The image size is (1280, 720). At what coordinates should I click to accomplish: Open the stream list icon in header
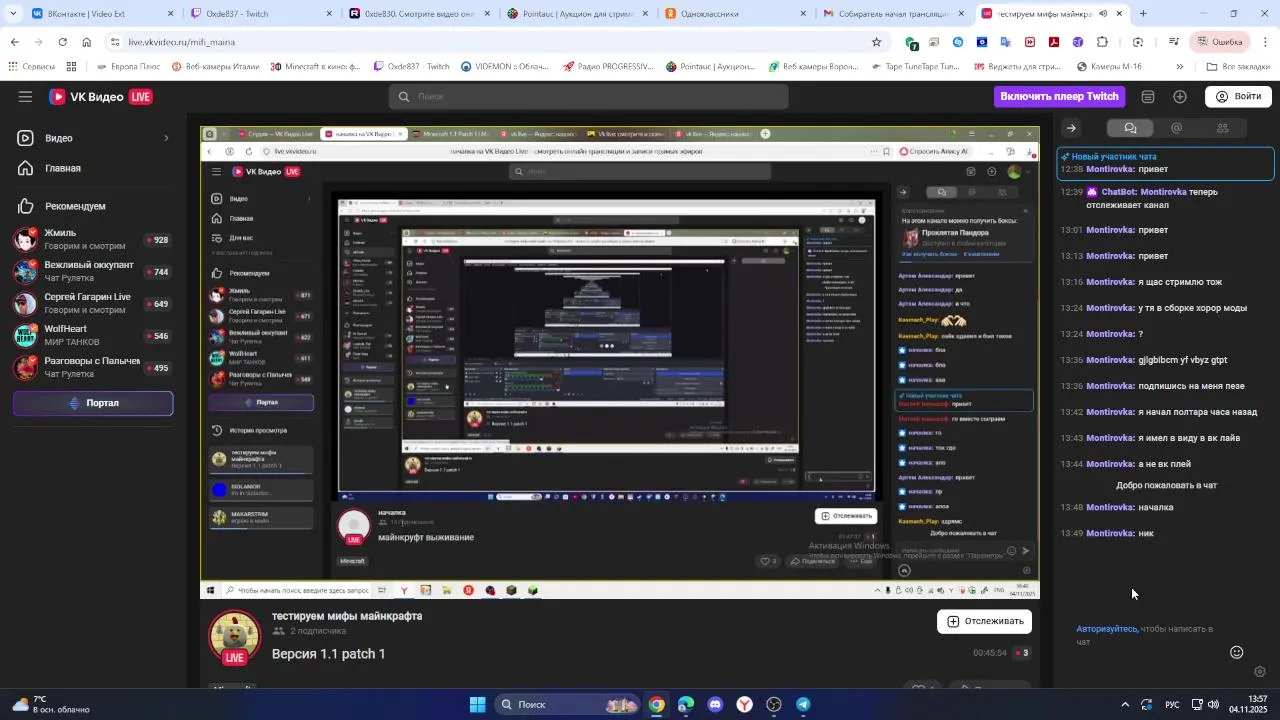(1148, 97)
